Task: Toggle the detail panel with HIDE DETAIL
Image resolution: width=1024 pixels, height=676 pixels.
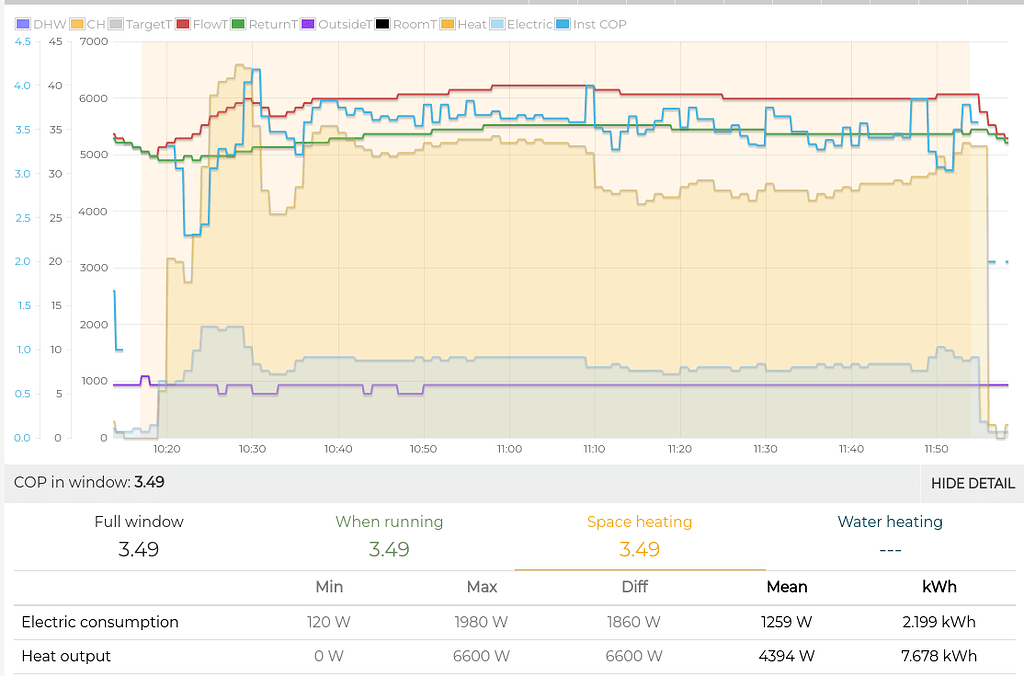Action: point(971,483)
